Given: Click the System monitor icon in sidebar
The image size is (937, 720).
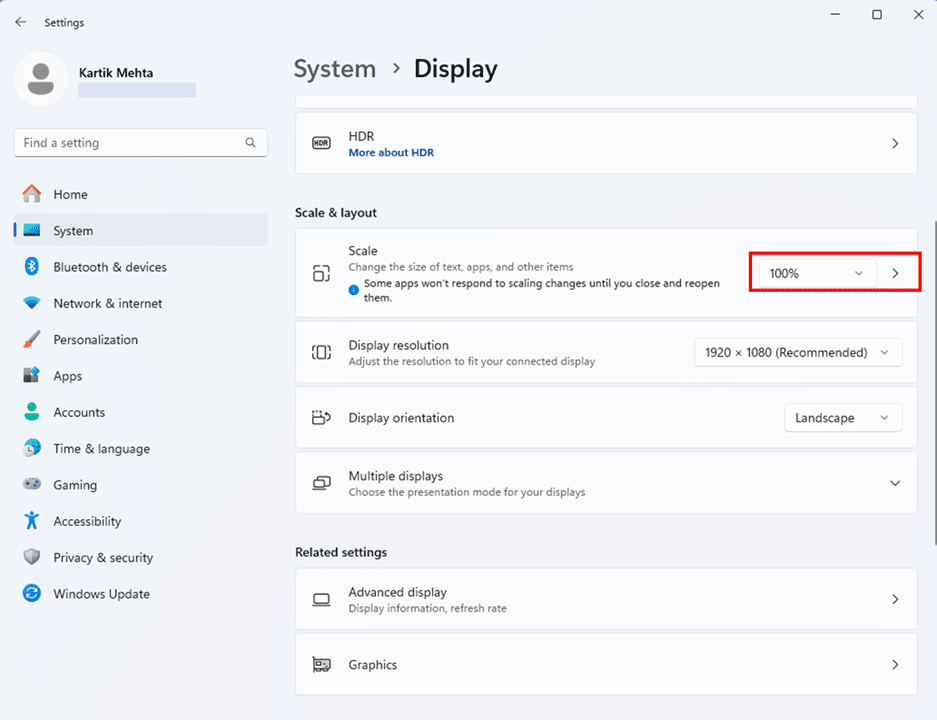Looking at the screenshot, I should click(32, 230).
